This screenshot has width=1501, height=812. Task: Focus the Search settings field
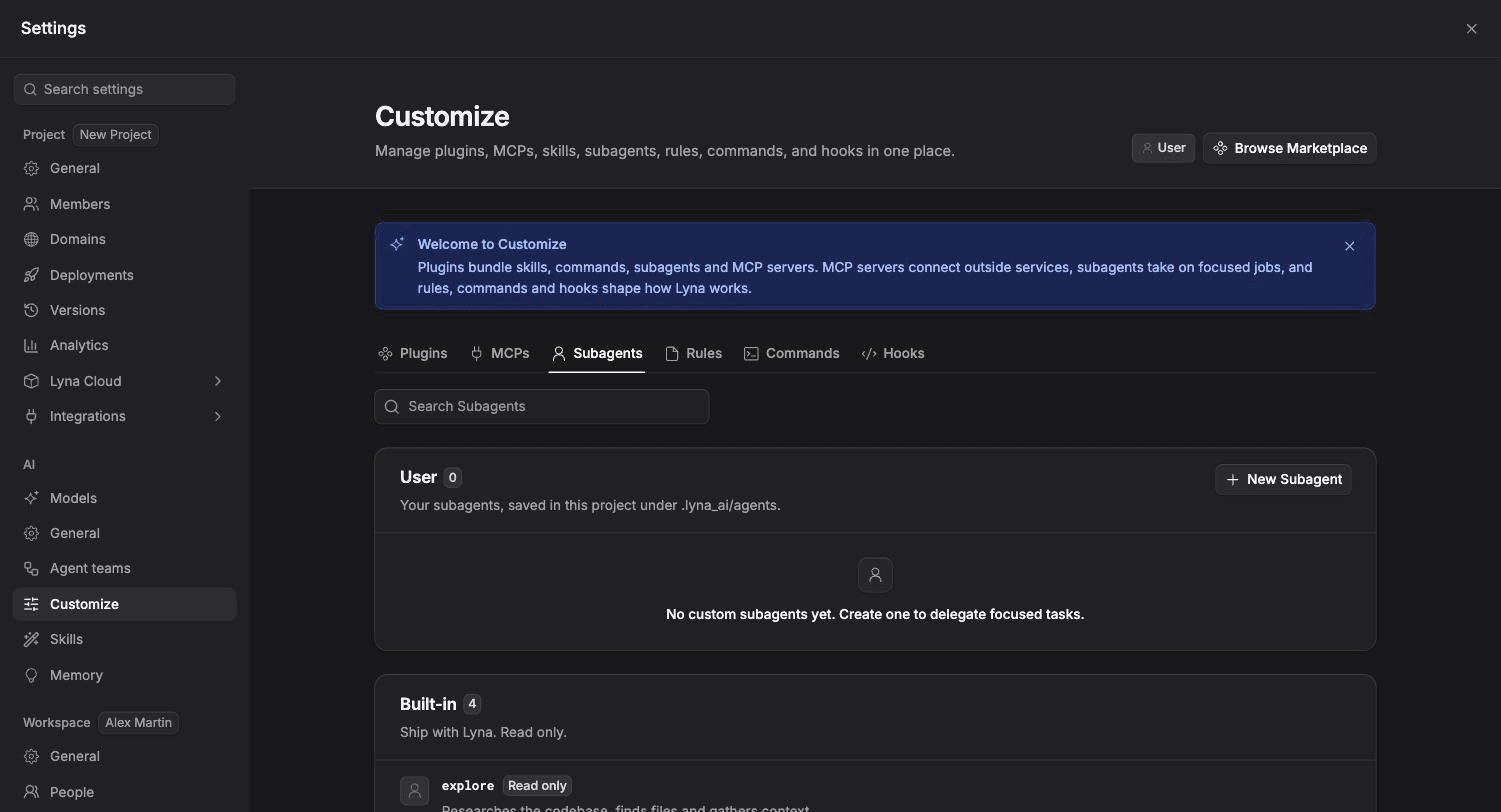pyautogui.click(x=125, y=89)
